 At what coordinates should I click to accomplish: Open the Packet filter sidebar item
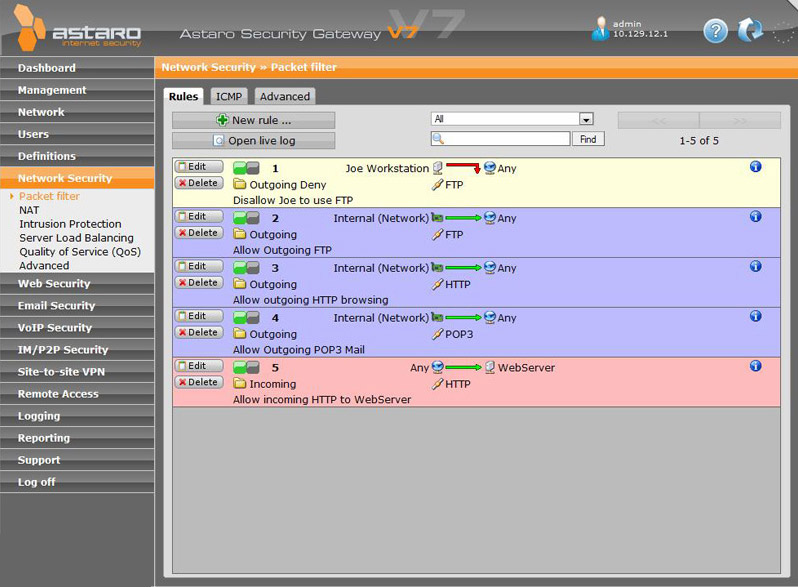pos(49,196)
